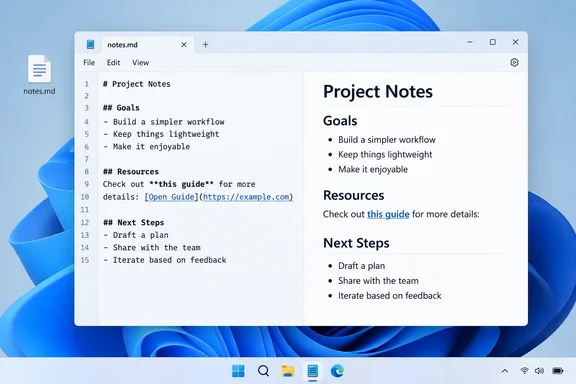Screen dimensions: 576x384
Task: Click 'Make it enjoyable' preview bullet
Action: (x=373, y=169)
